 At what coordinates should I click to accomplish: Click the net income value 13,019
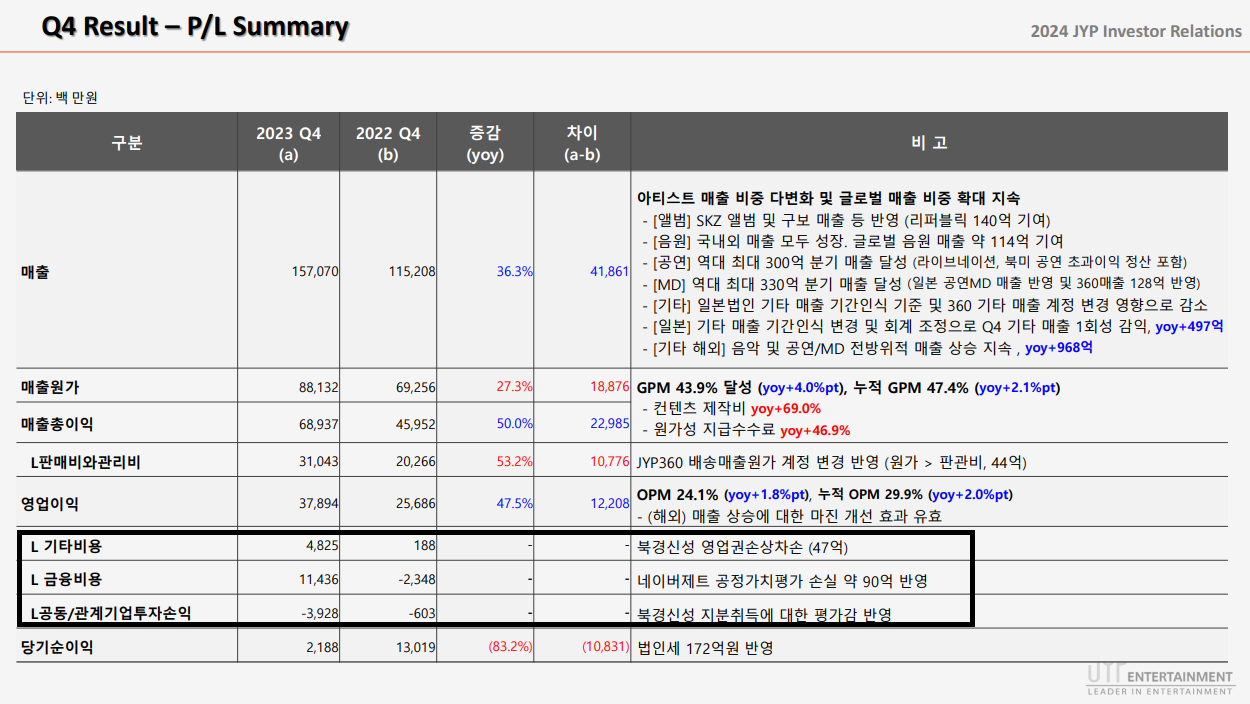[416, 647]
